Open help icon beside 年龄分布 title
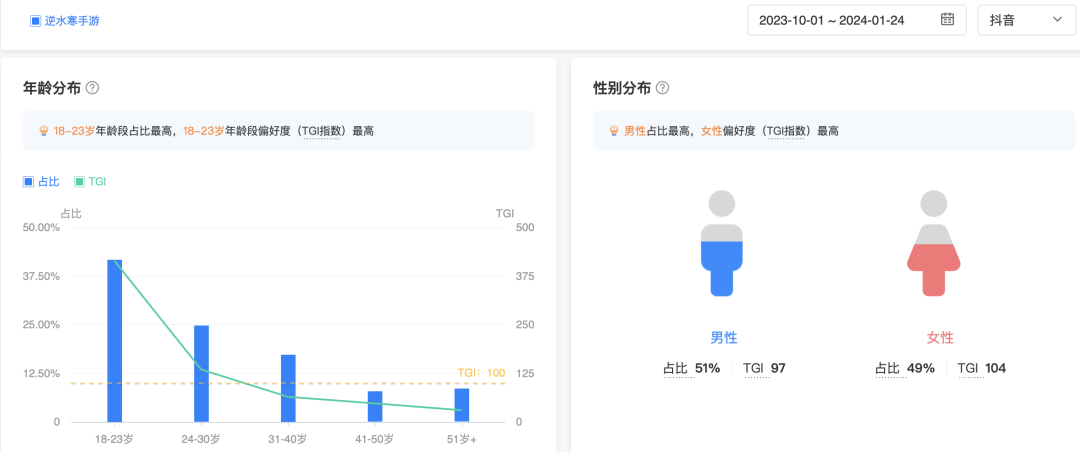Screen dimensions: 1080x452 pyautogui.click(x=92, y=88)
